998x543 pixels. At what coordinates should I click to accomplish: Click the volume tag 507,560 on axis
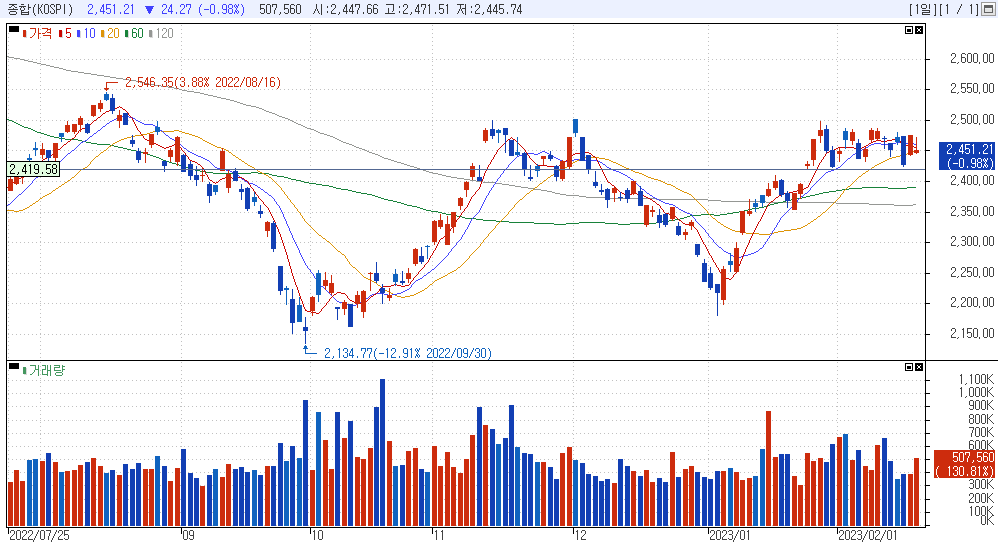(965, 465)
